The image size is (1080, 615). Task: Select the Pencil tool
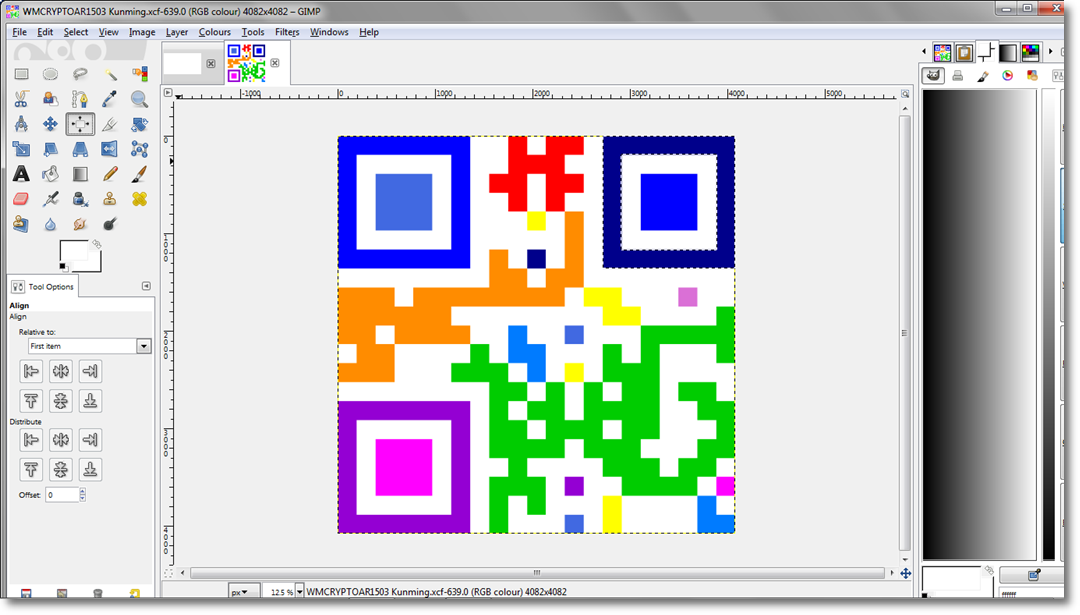[110, 174]
